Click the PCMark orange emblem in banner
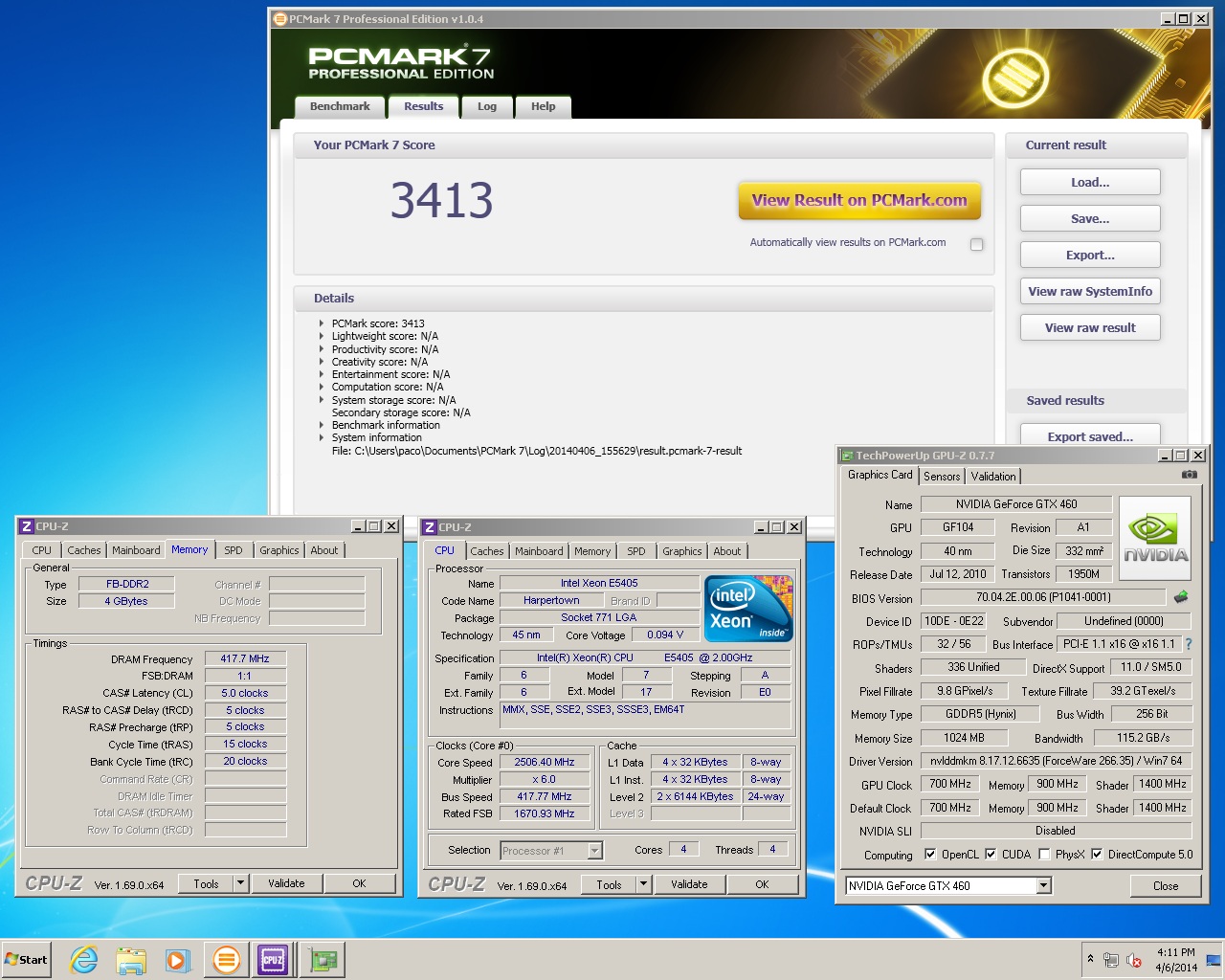This screenshot has width=1225, height=980. point(1016,77)
